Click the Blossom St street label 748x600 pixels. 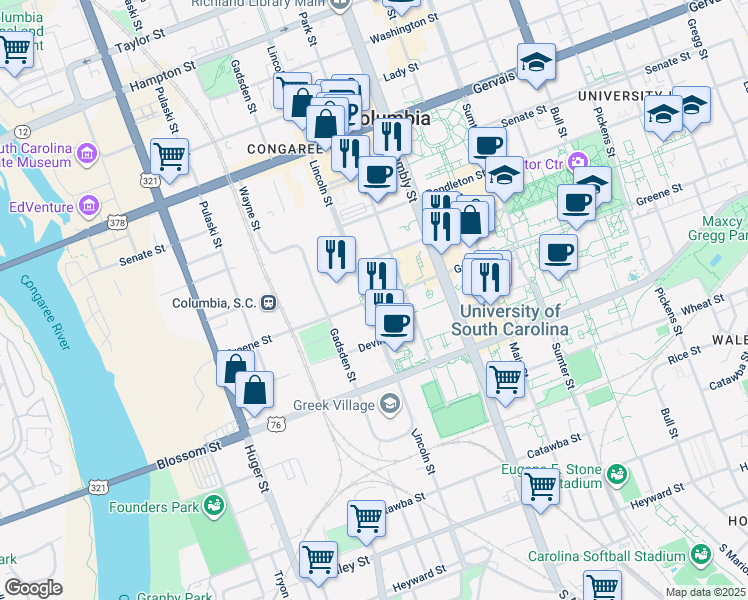click(x=189, y=455)
